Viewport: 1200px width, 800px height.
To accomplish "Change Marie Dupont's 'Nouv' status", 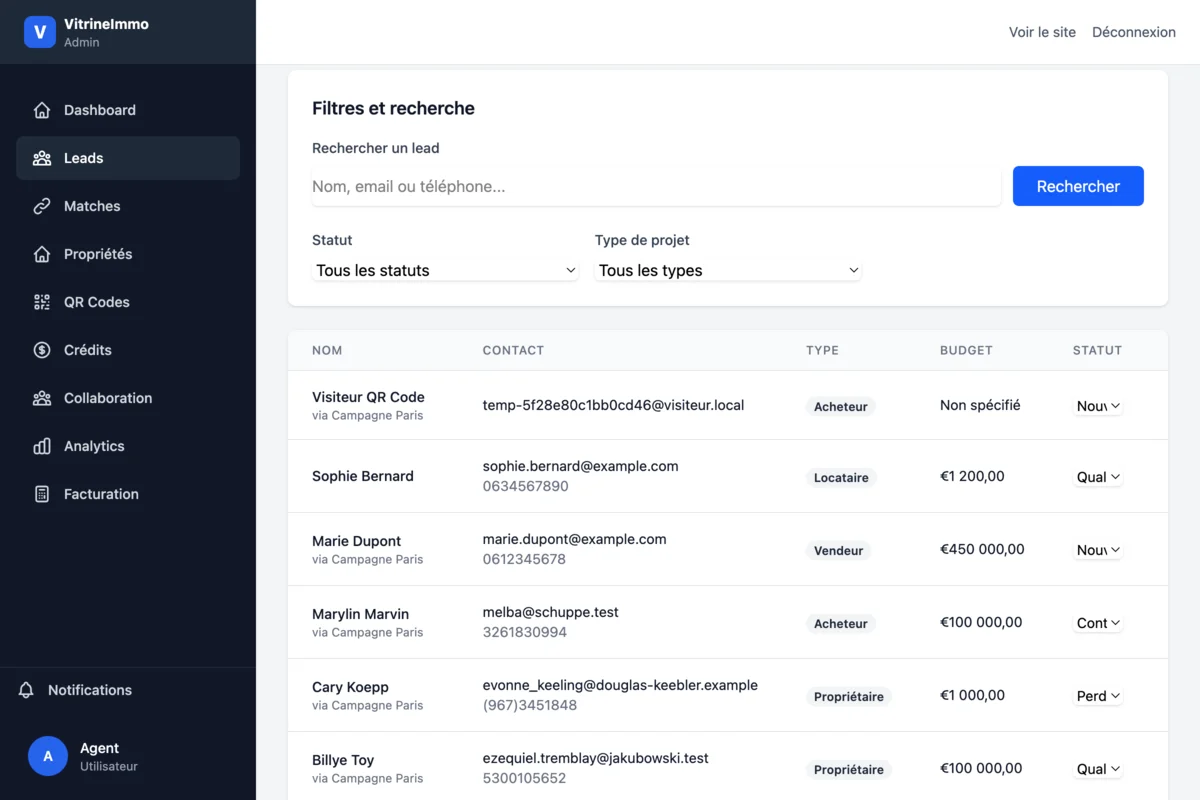I will click(1098, 550).
